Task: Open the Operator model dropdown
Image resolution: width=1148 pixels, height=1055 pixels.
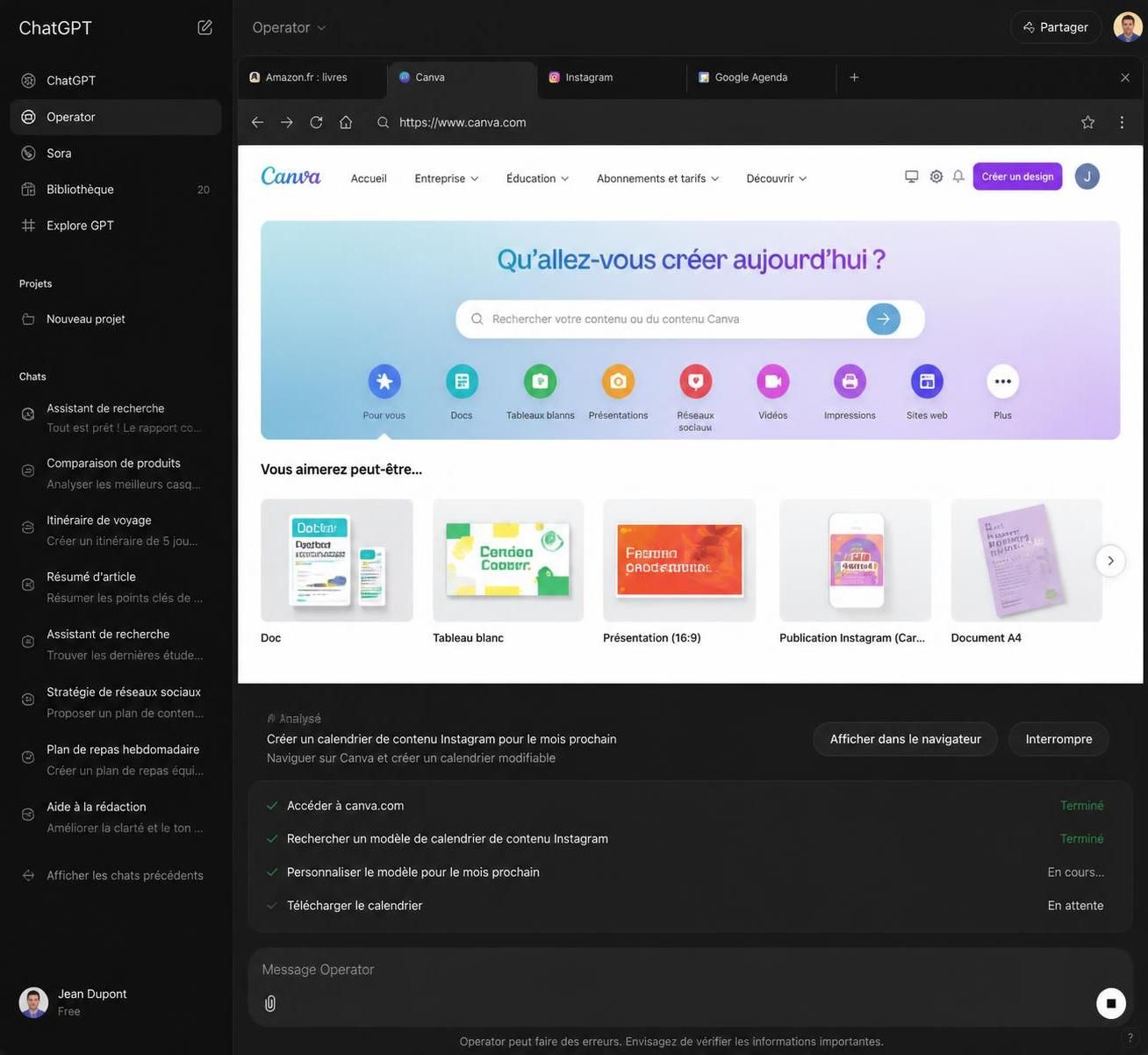Action: tap(289, 27)
